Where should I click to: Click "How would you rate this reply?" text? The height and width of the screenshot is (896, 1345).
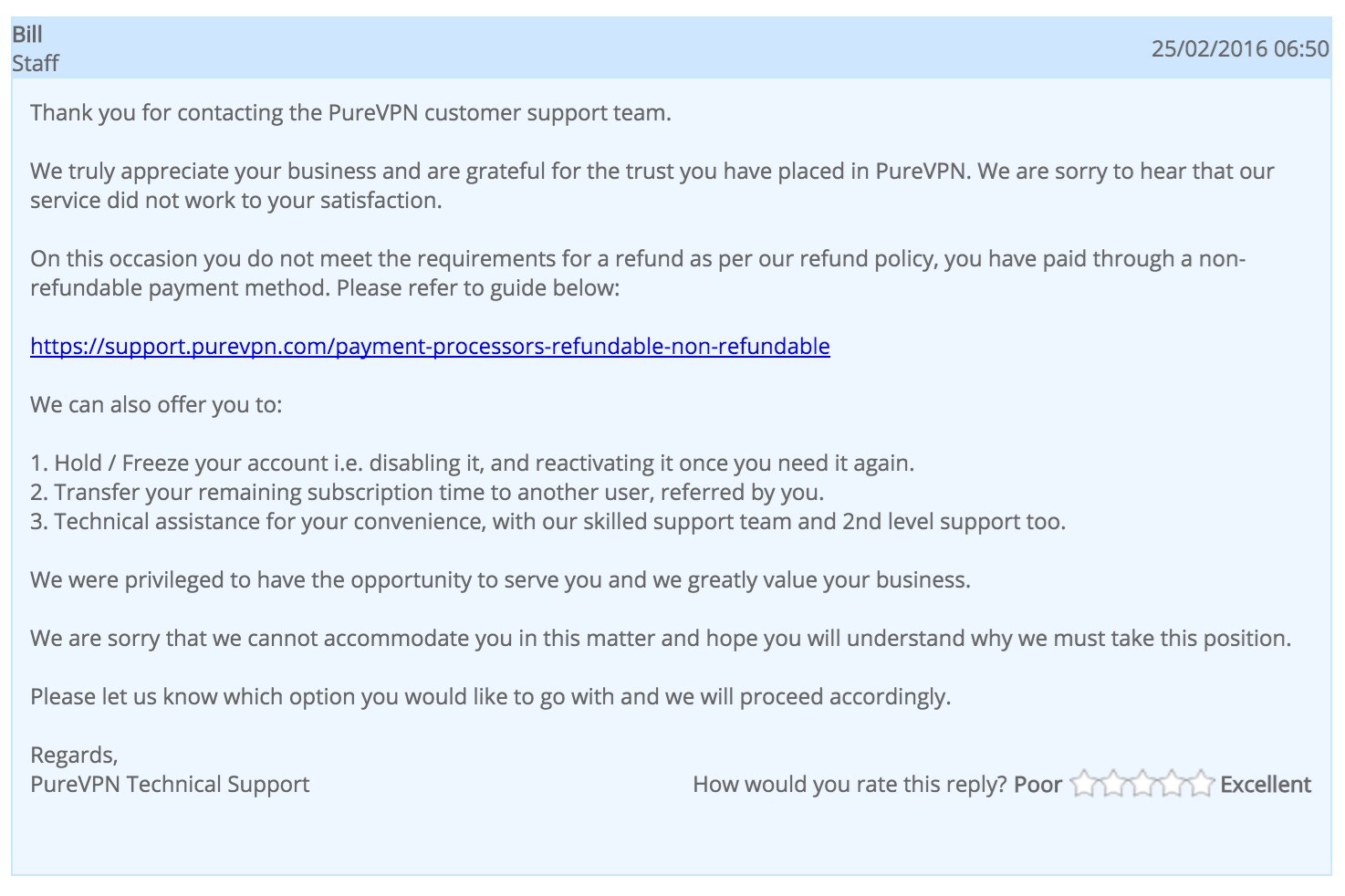coord(850,785)
